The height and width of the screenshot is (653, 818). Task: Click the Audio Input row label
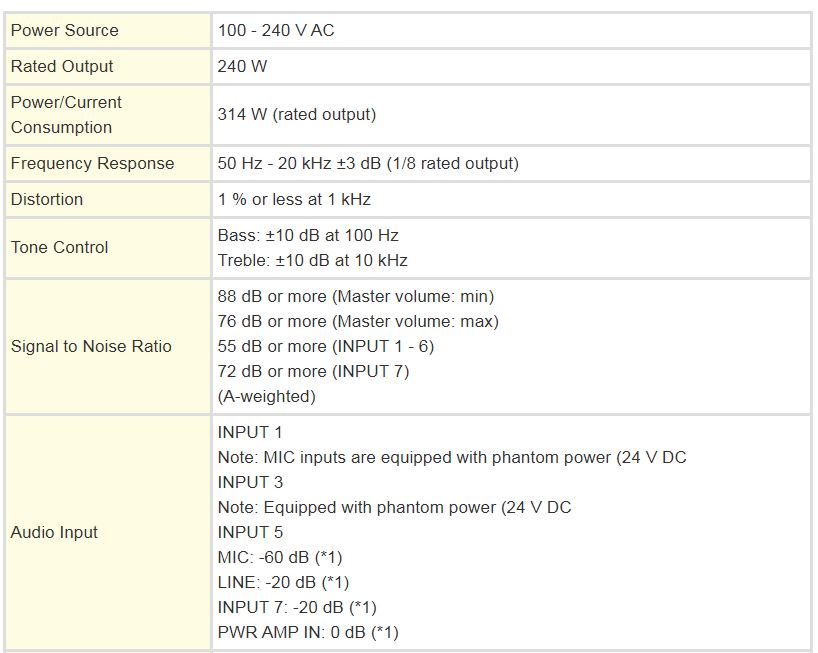click(x=54, y=532)
